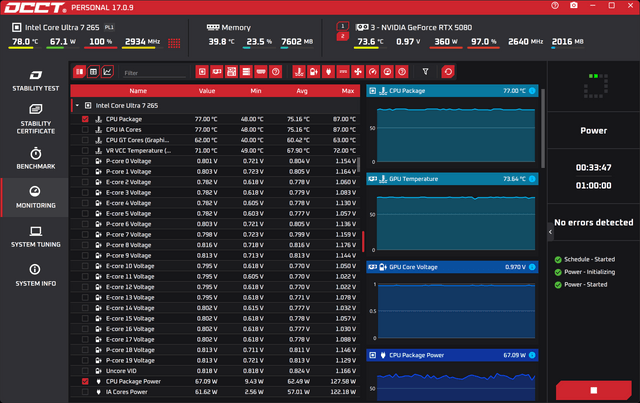This screenshot has height=403, width=640.
Task: Click the 'No errors detected' status text
Action: 593,223
